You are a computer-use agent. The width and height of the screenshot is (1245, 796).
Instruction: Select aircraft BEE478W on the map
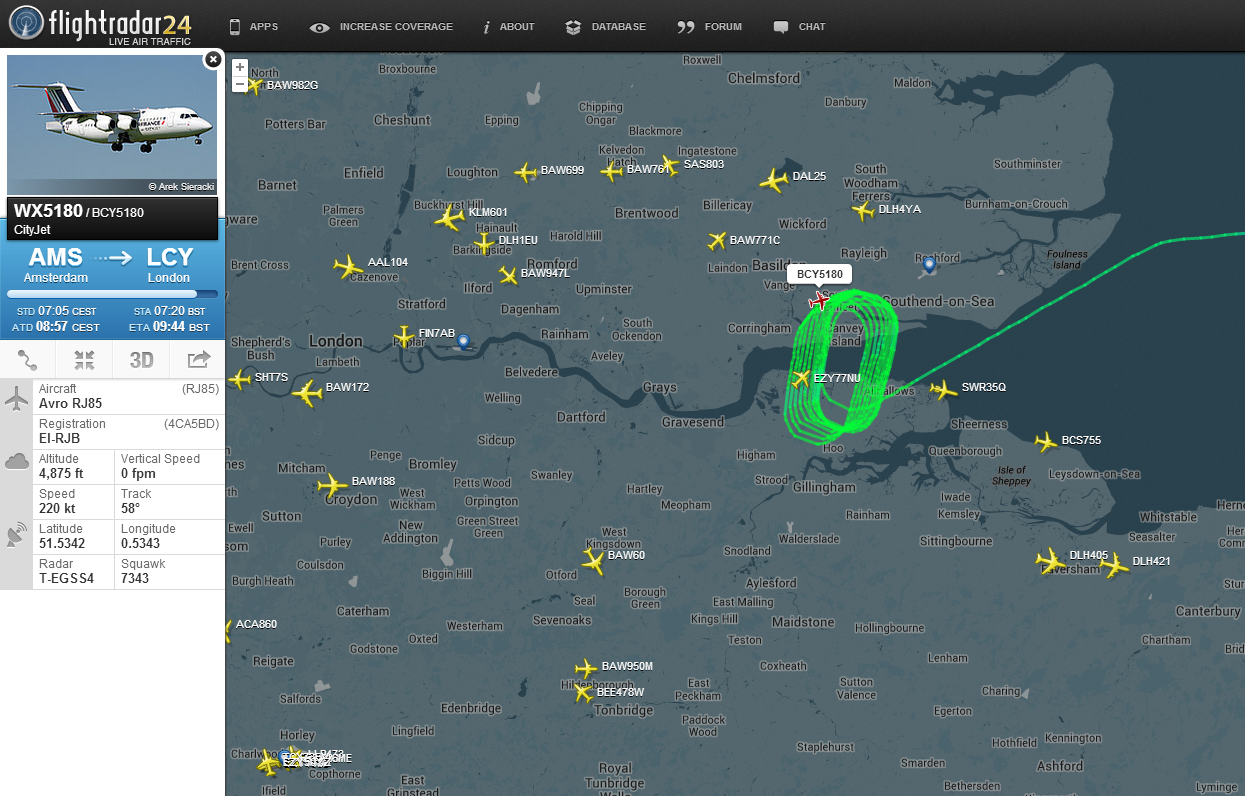[x=584, y=692]
